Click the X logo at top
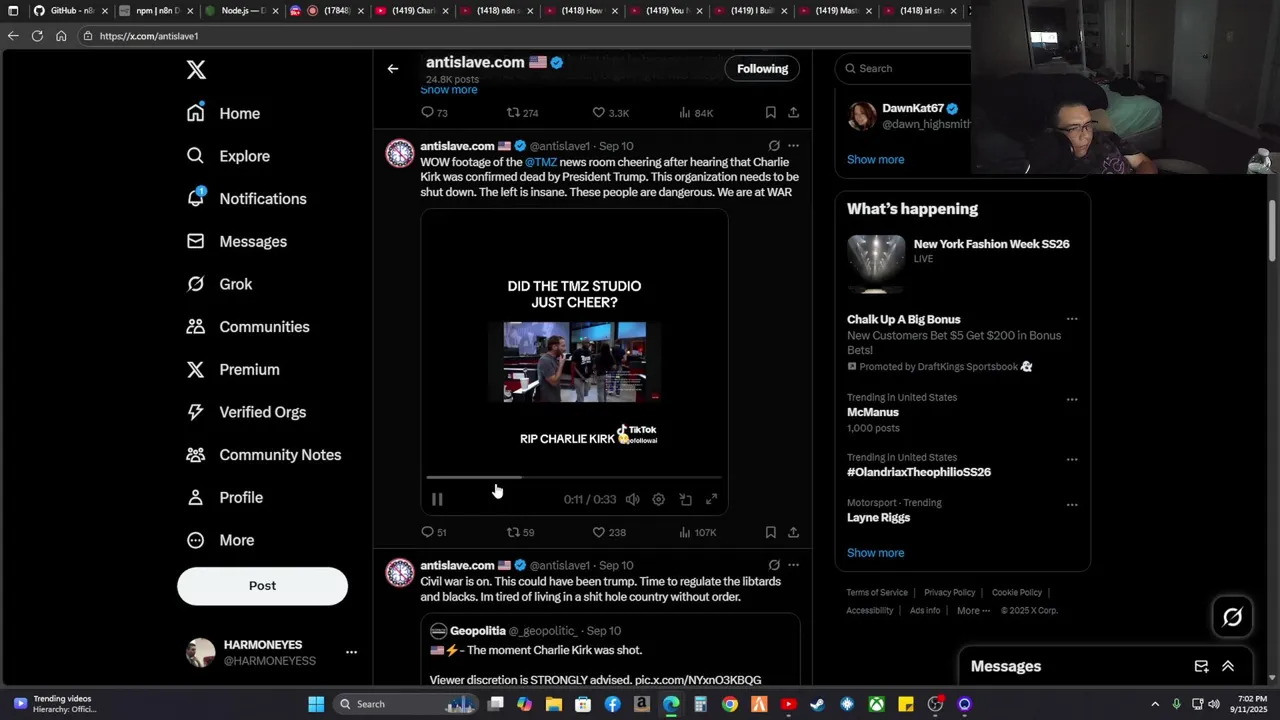Screen dimensions: 1280x720 (196, 70)
